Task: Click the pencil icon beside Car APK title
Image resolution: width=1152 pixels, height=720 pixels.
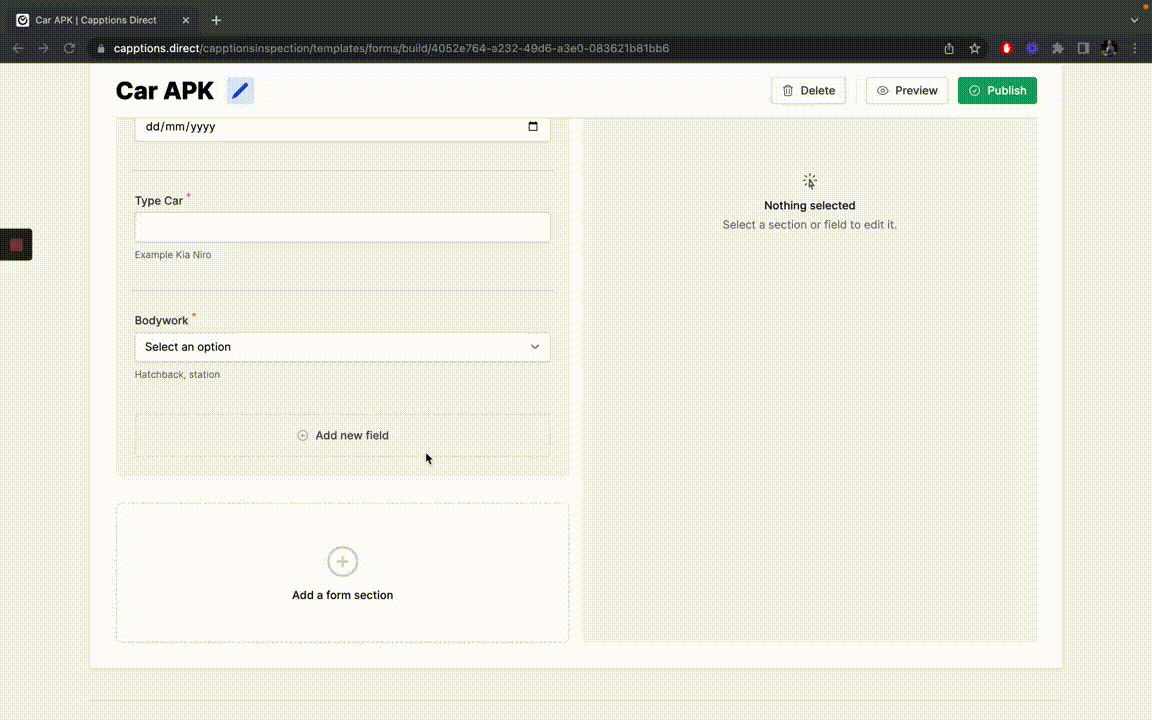Action: [x=240, y=90]
